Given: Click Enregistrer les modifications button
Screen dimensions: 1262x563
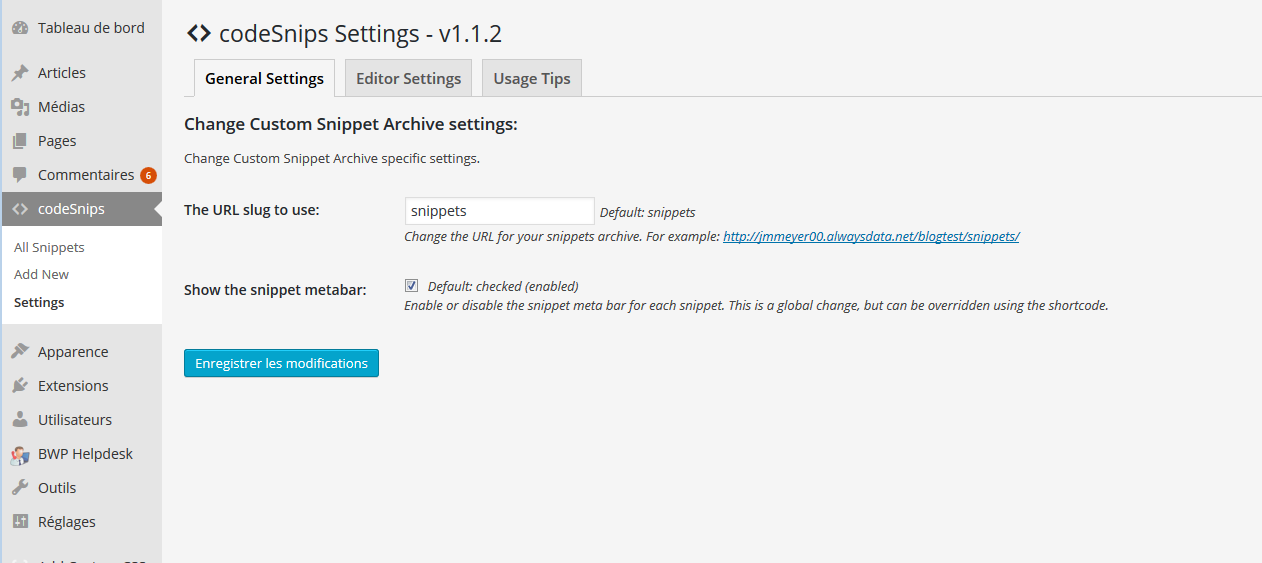Looking at the screenshot, I should pos(281,363).
